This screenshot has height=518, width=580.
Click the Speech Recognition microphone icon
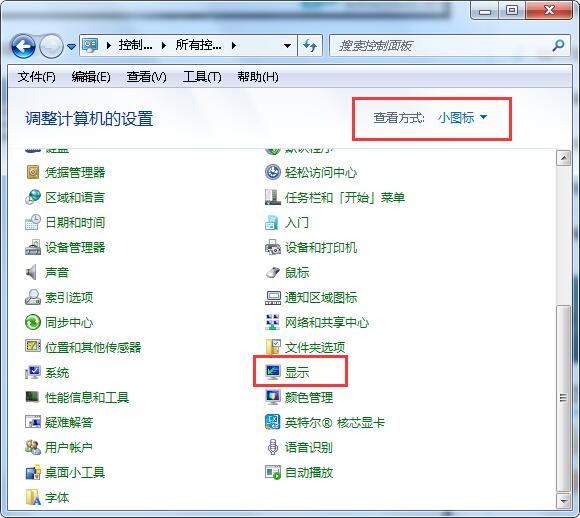tap(273, 447)
